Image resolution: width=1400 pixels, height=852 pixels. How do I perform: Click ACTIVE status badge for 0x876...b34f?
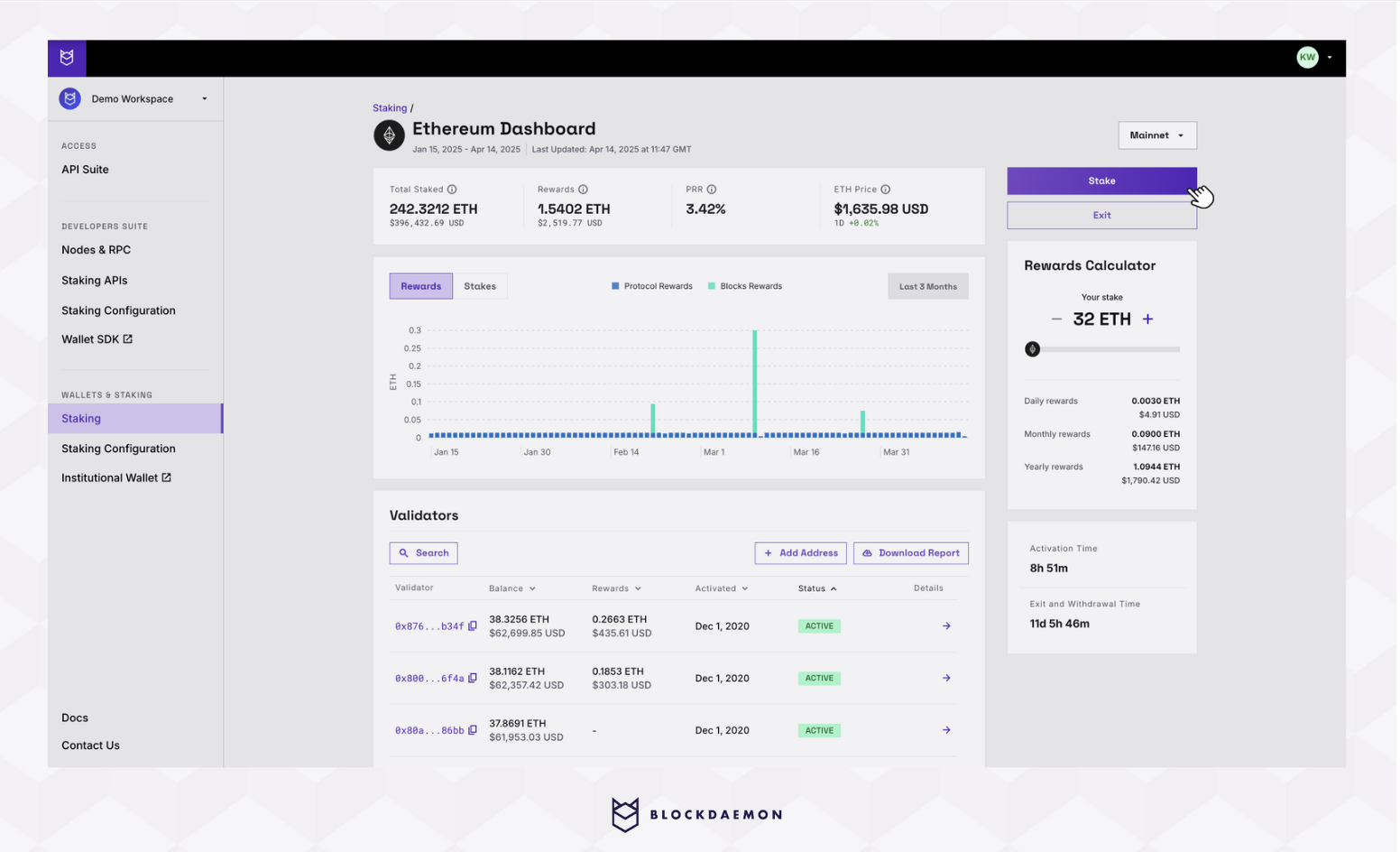(x=819, y=625)
